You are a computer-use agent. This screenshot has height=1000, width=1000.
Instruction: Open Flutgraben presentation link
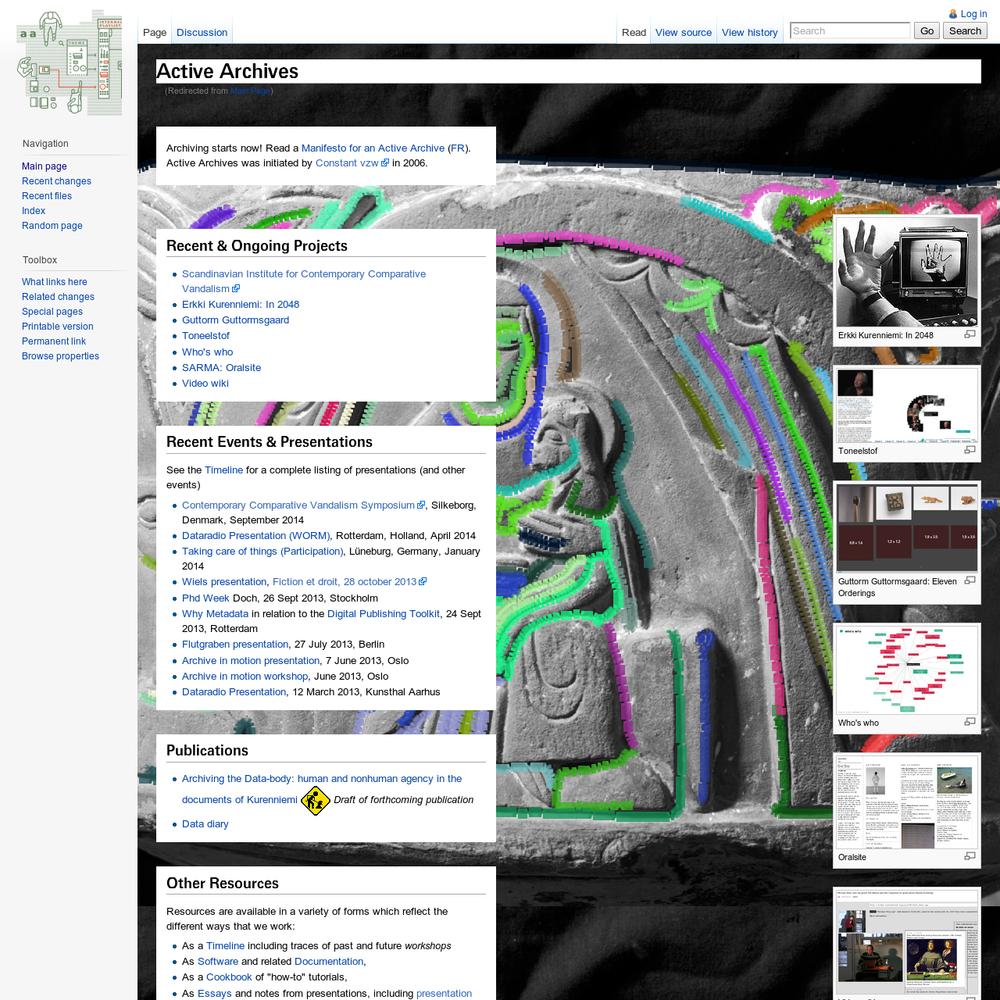235,644
